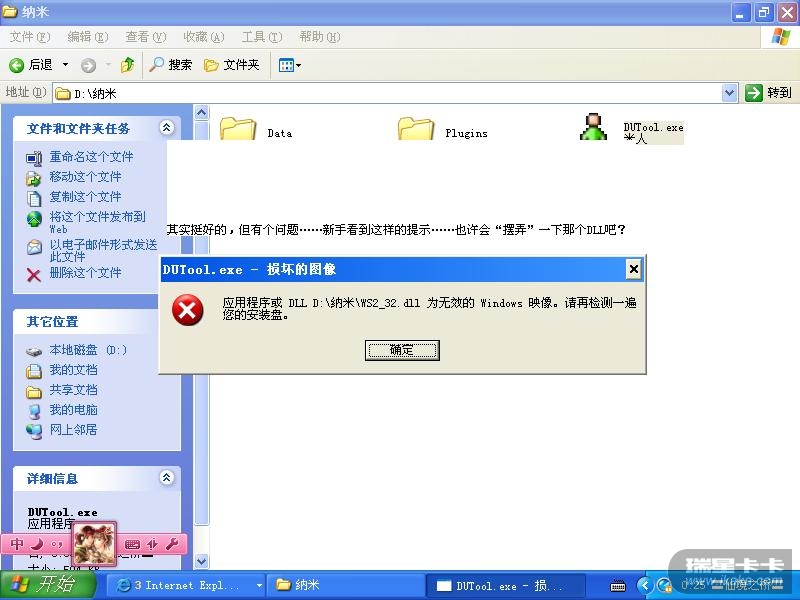Screen dimensions: 800x600
Task: Open the 工具(T) menu
Action: [x=262, y=37]
